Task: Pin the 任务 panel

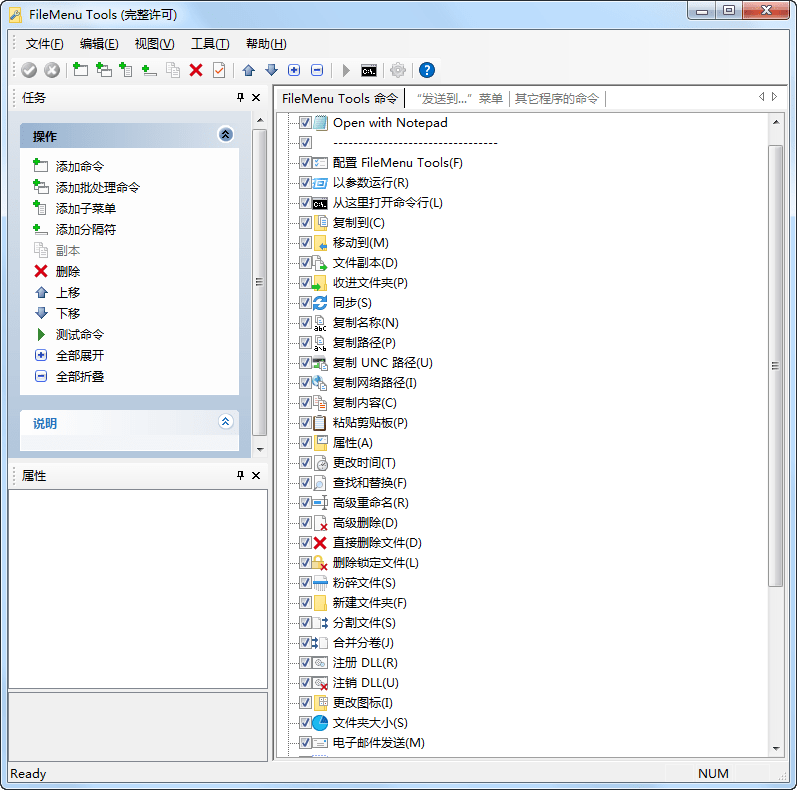Action: pyautogui.click(x=240, y=97)
